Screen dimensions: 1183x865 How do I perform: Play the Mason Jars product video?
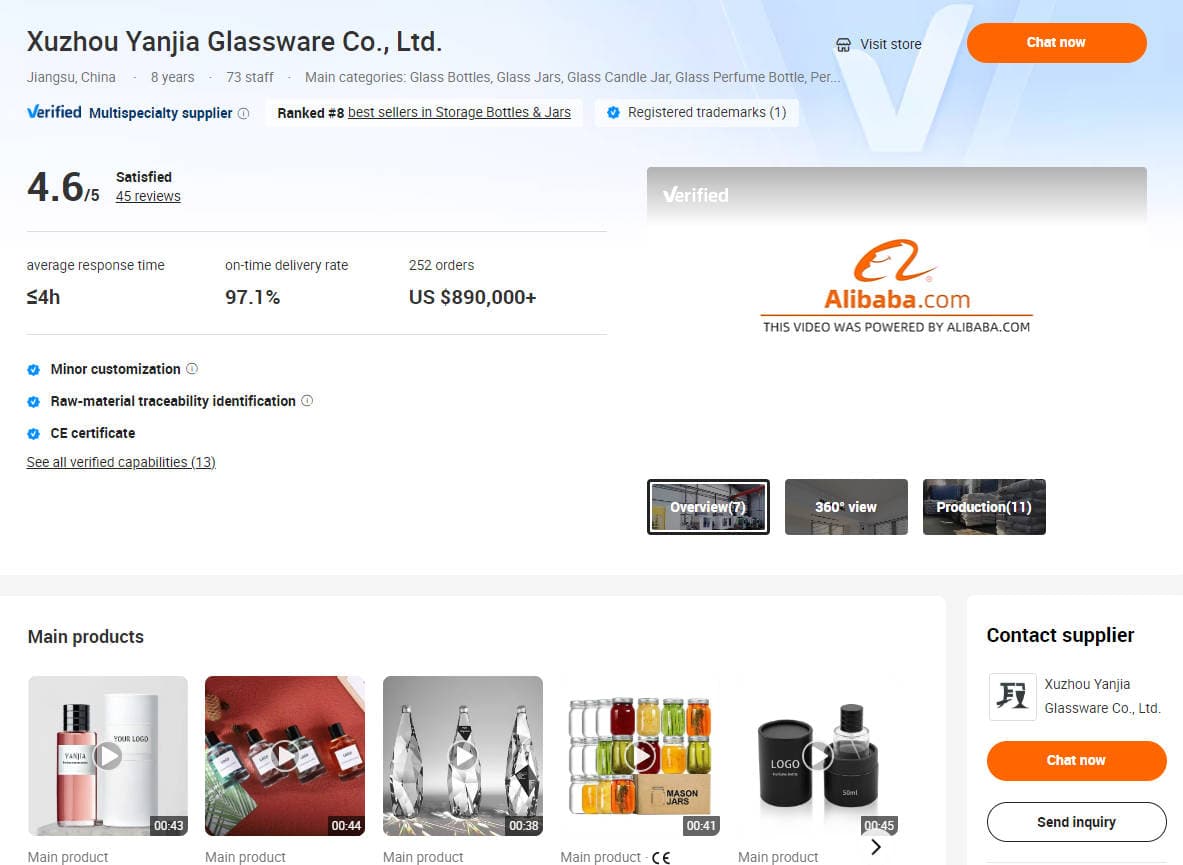[x=641, y=756]
